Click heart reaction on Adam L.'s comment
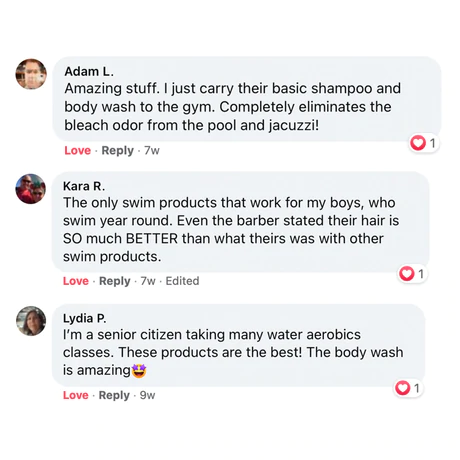 click(x=418, y=143)
